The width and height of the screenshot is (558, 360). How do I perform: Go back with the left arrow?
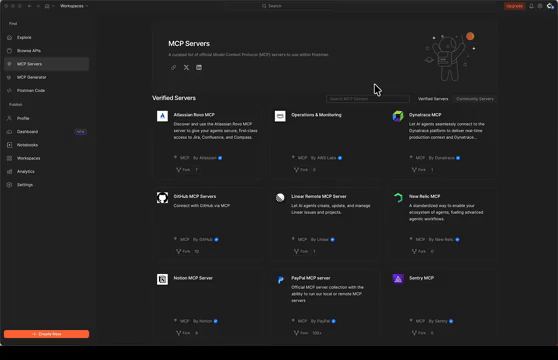[x=30, y=6]
